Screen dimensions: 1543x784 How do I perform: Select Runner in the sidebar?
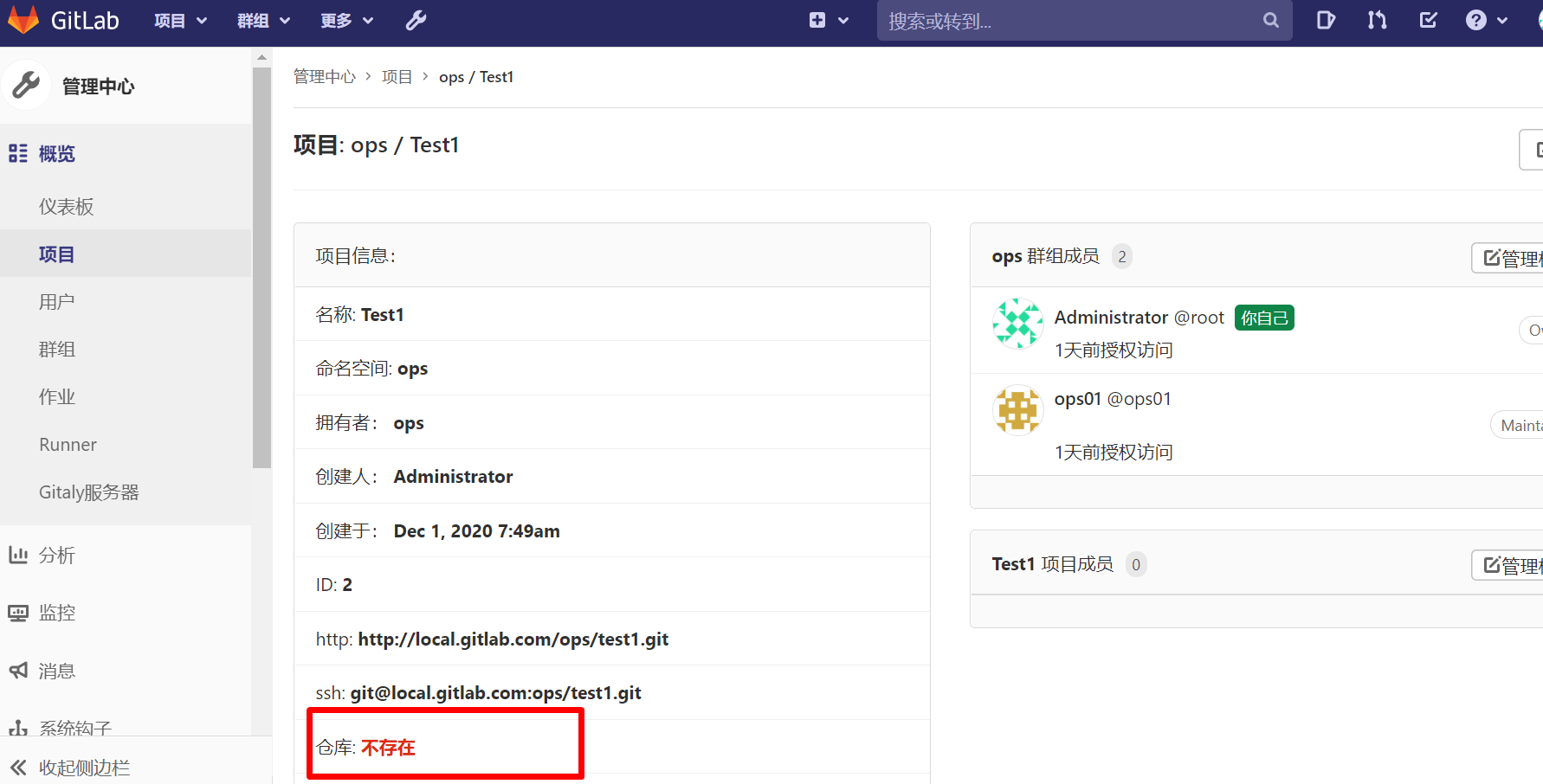[x=68, y=444]
